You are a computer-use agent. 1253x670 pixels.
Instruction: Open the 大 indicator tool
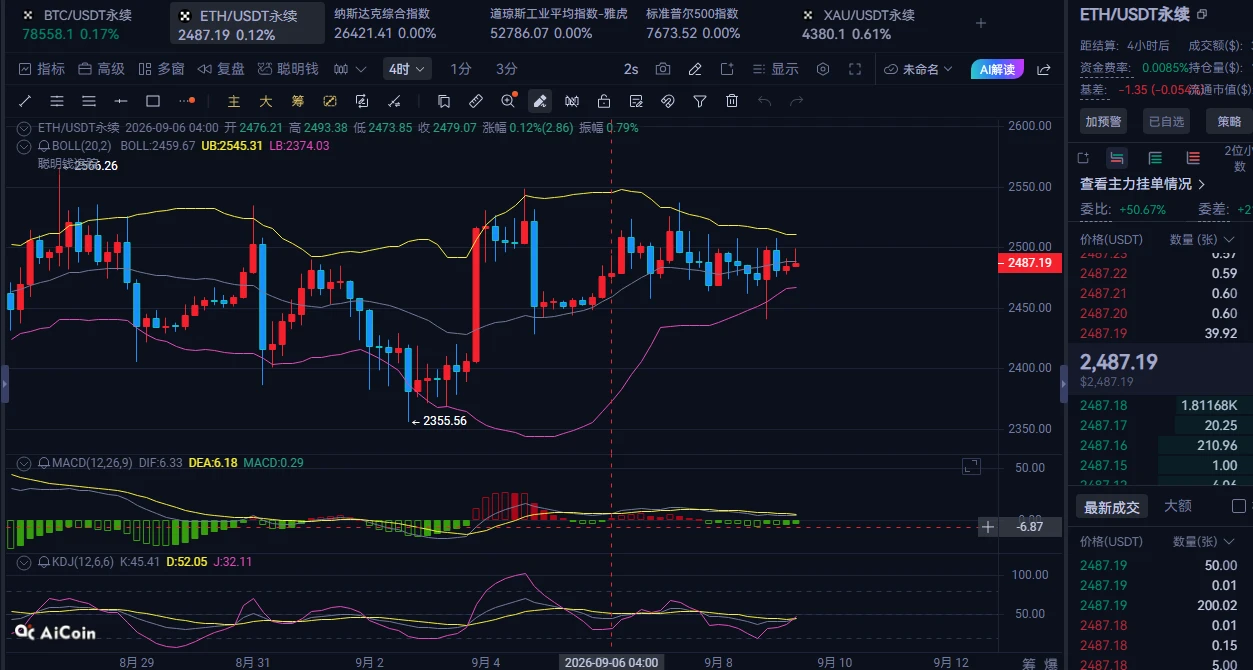point(266,101)
